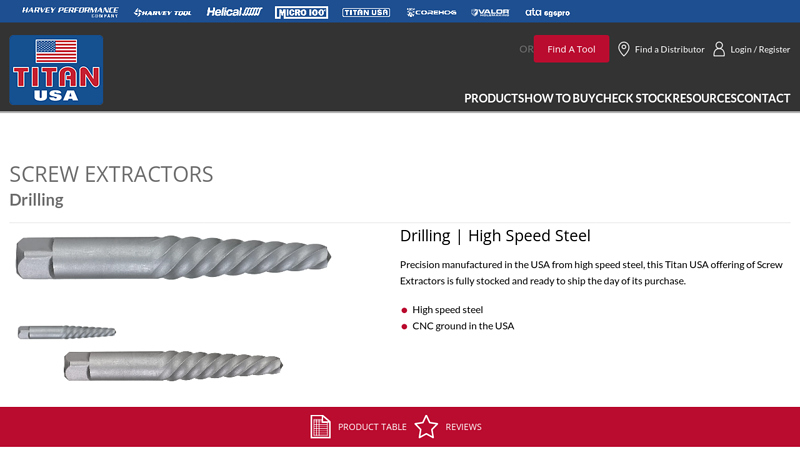Click the 'Drilling | High Speed Steel' title
Image resolution: width=800 pixels, height=450 pixels.
[x=495, y=236]
